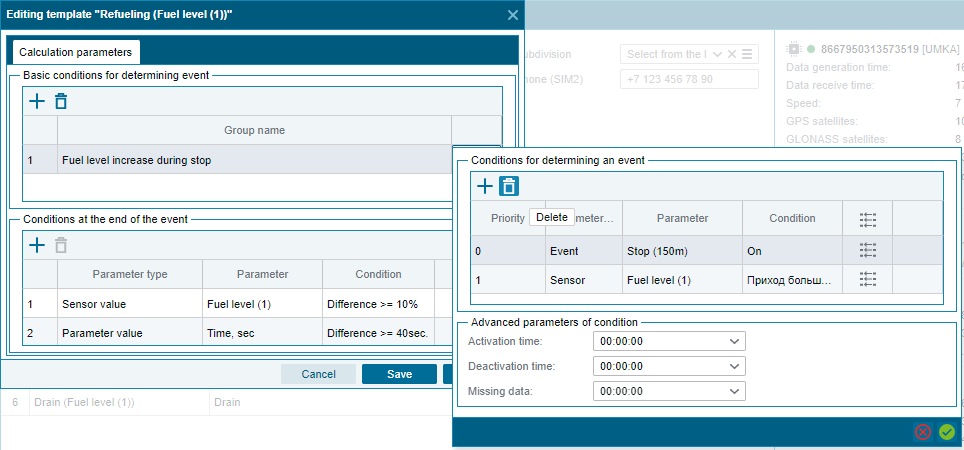Click the Condition column header in popup
This screenshot has height=450, width=964.
[x=792, y=218]
